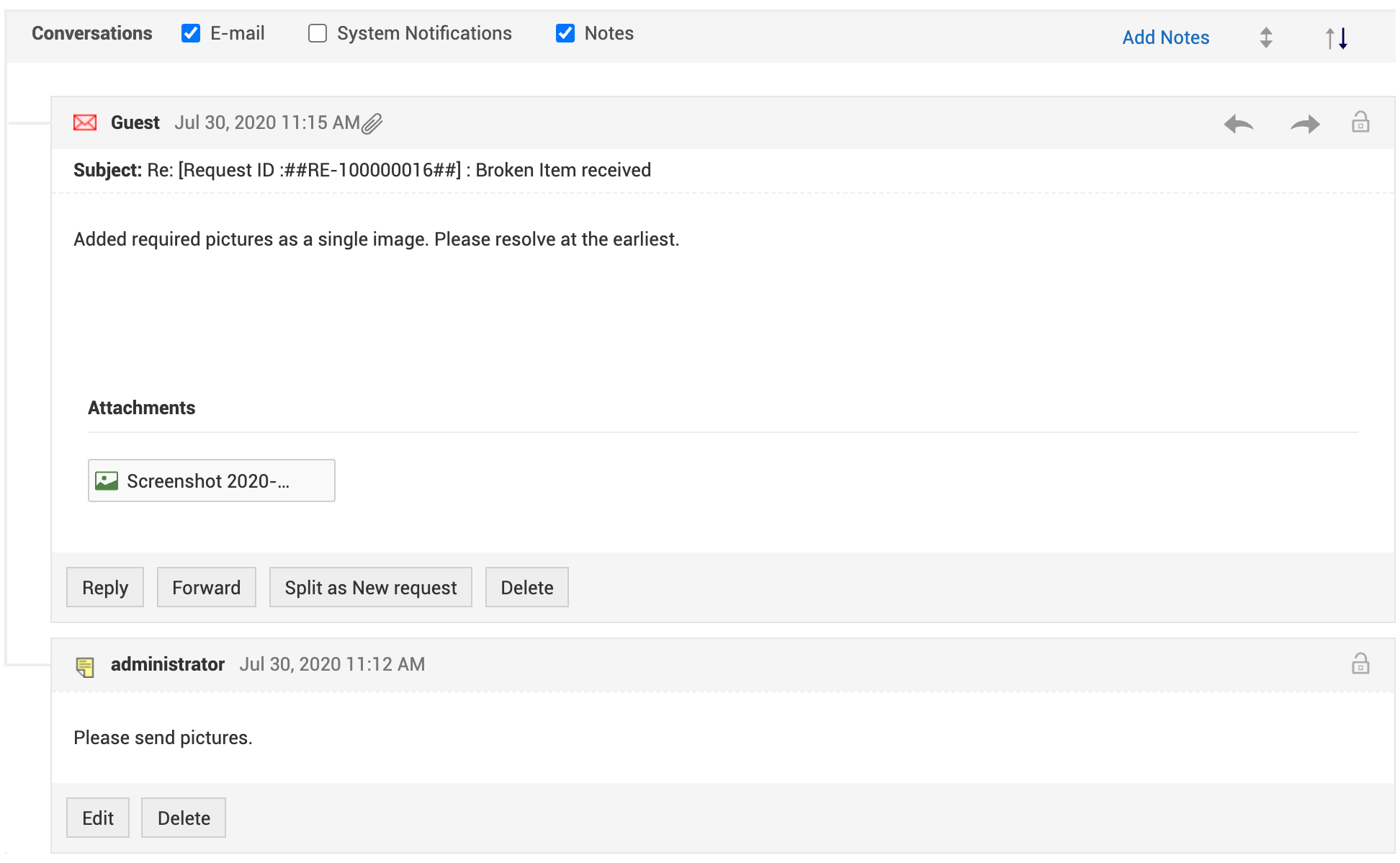Click the reply arrow icon on the Guest email
The width and height of the screenshot is (1400, 863).
1238,124
